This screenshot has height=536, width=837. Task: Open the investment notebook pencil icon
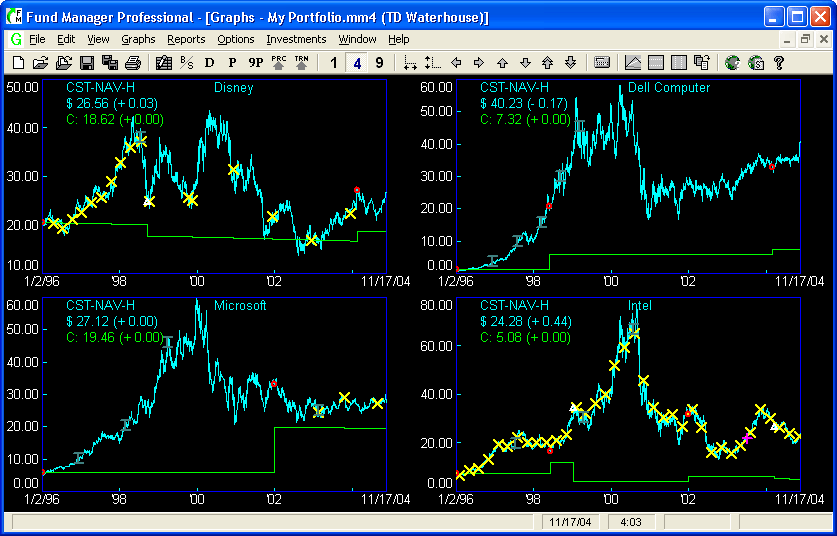pyautogui.click(x=164, y=63)
